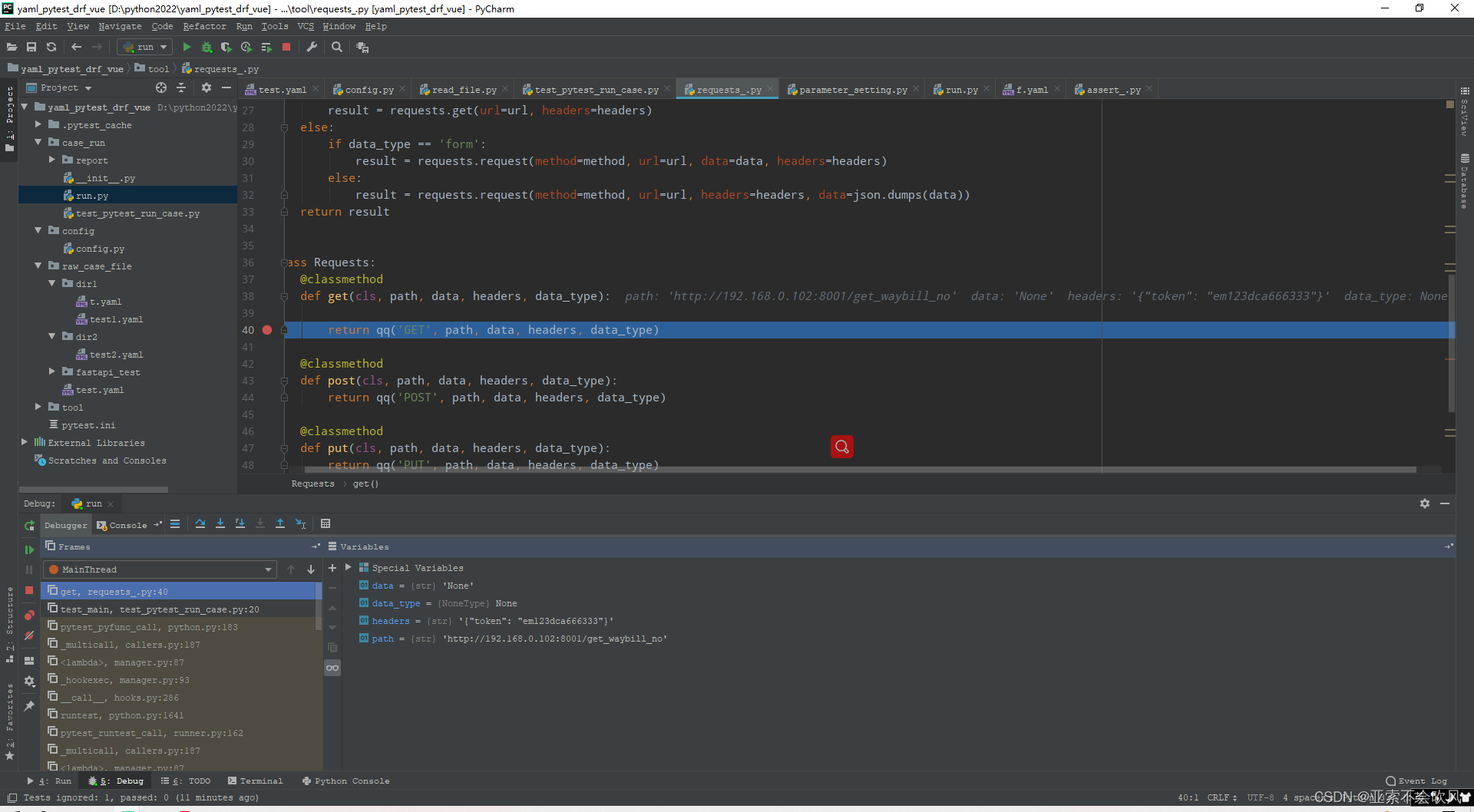Image resolution: width=1474 pixels, height=812 pixels.
Task: Switch to the debugger Console tab
Action: click(x=123, y=525)
